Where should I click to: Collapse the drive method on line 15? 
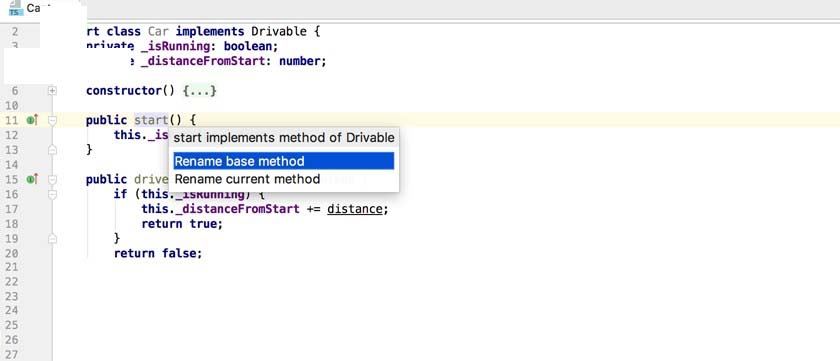[52, 180]
